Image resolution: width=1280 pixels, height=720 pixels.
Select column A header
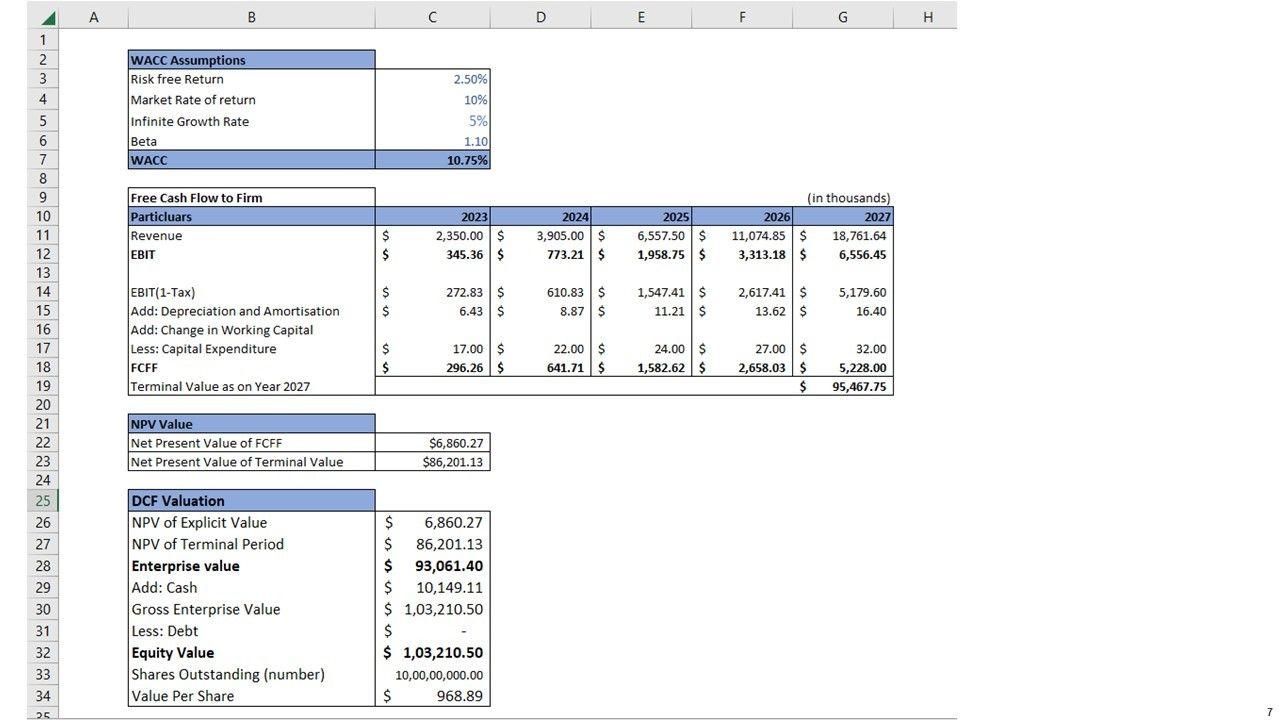point(94,17)
